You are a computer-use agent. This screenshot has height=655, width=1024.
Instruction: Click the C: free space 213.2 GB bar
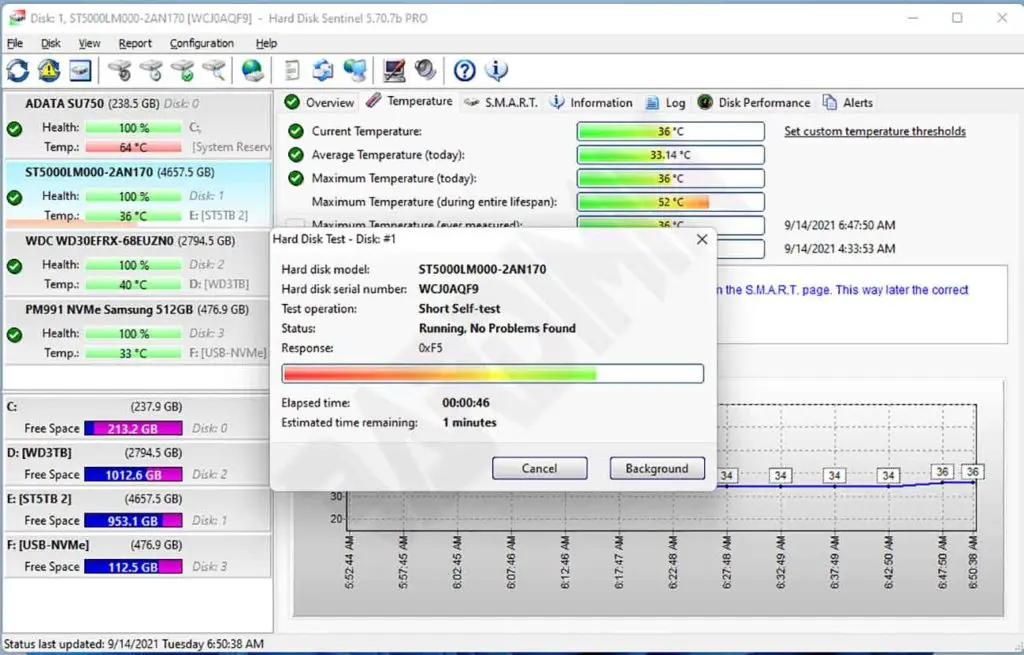click(x=133, y=428)
